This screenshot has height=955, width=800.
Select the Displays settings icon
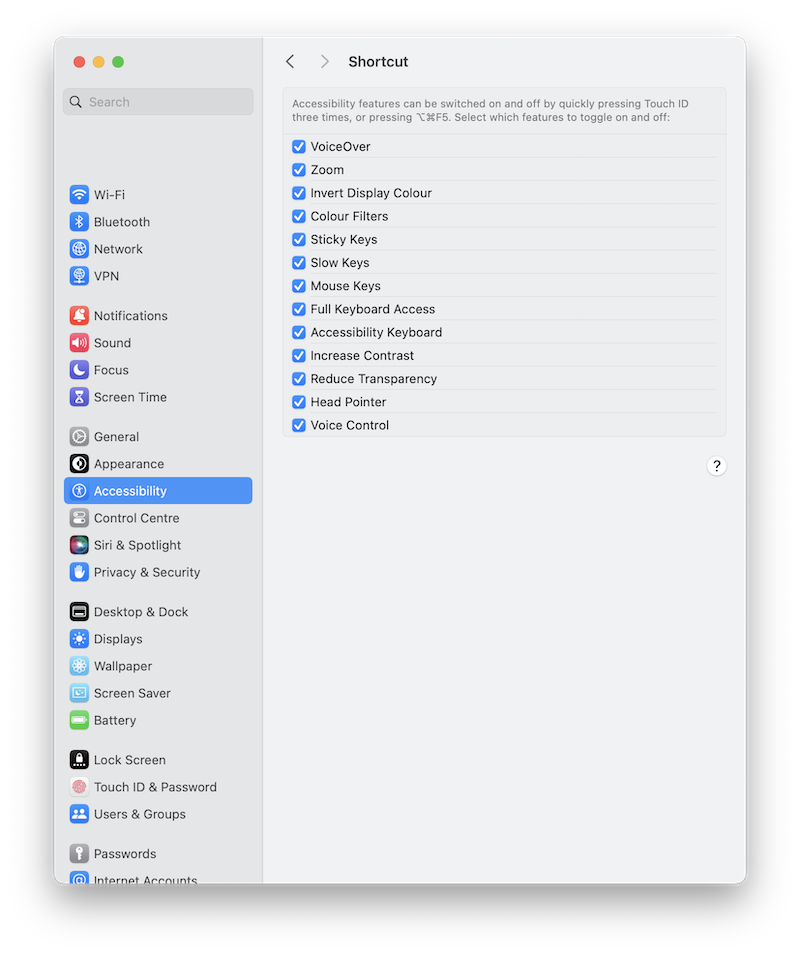(x=80, y=638)
